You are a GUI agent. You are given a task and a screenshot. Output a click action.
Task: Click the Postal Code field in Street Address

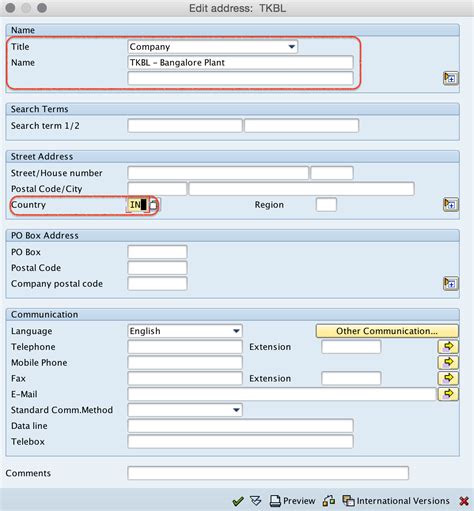click(157, 189)
